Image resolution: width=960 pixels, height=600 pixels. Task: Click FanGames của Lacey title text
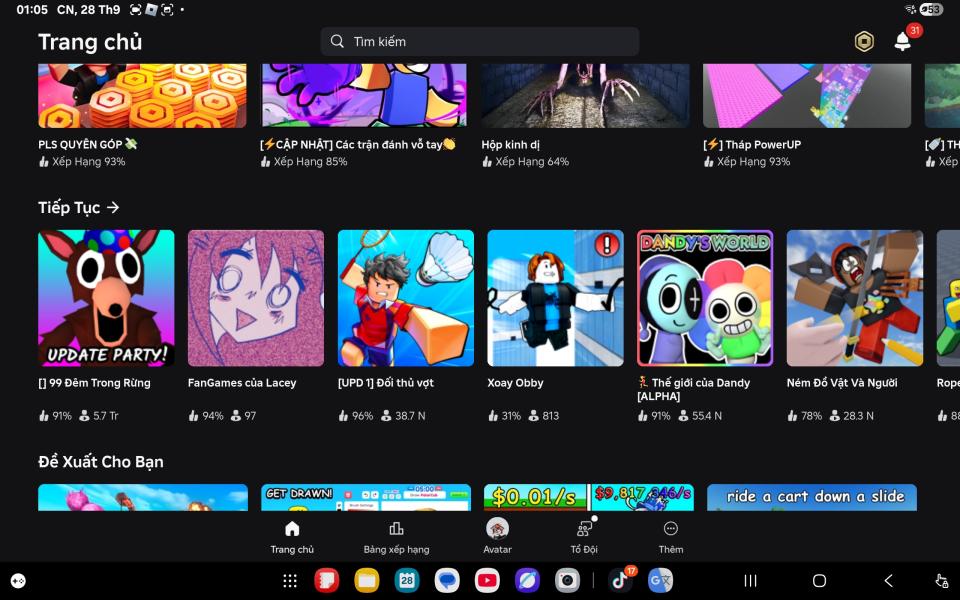tap(242, 383)
